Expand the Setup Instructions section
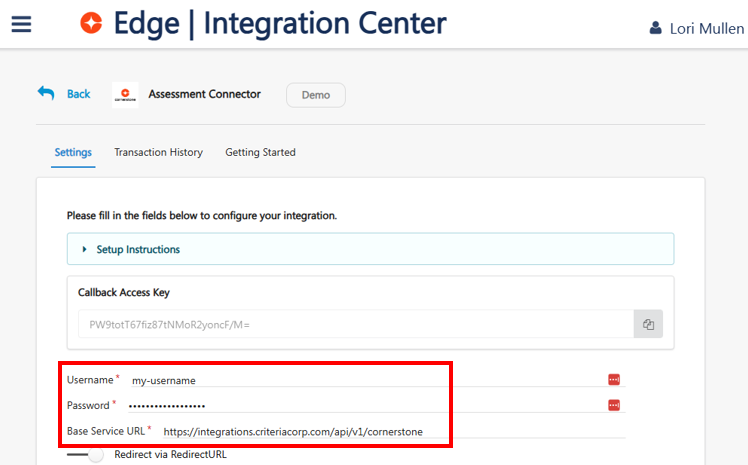 point(370,249)
